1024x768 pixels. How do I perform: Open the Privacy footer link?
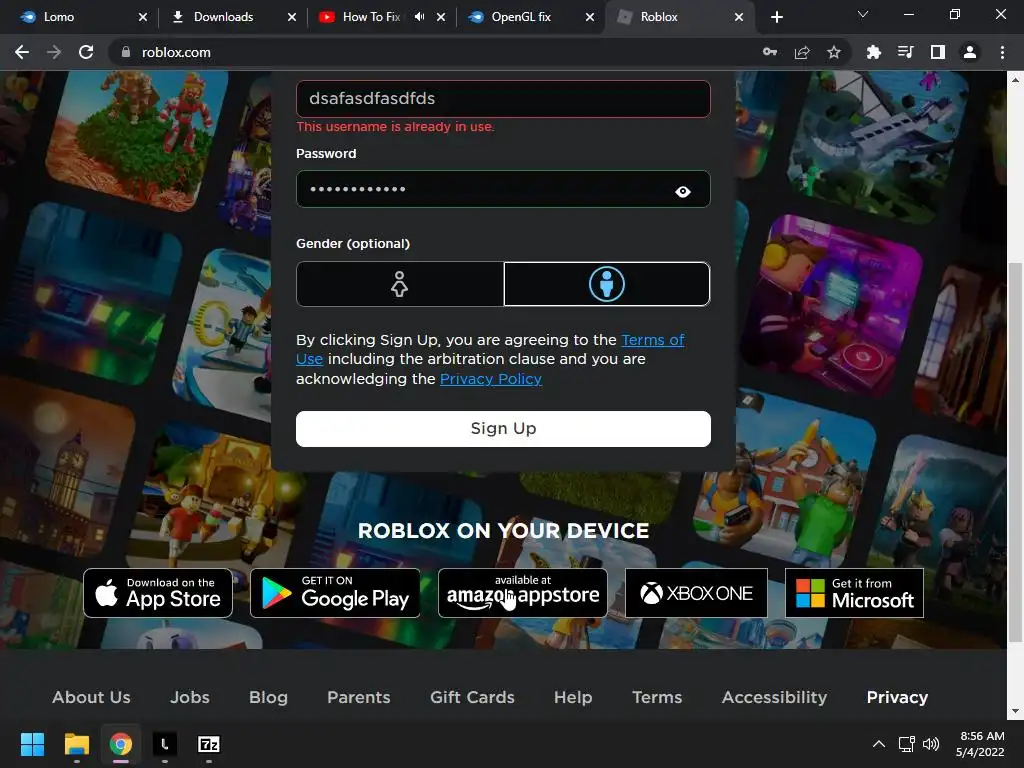897,697
